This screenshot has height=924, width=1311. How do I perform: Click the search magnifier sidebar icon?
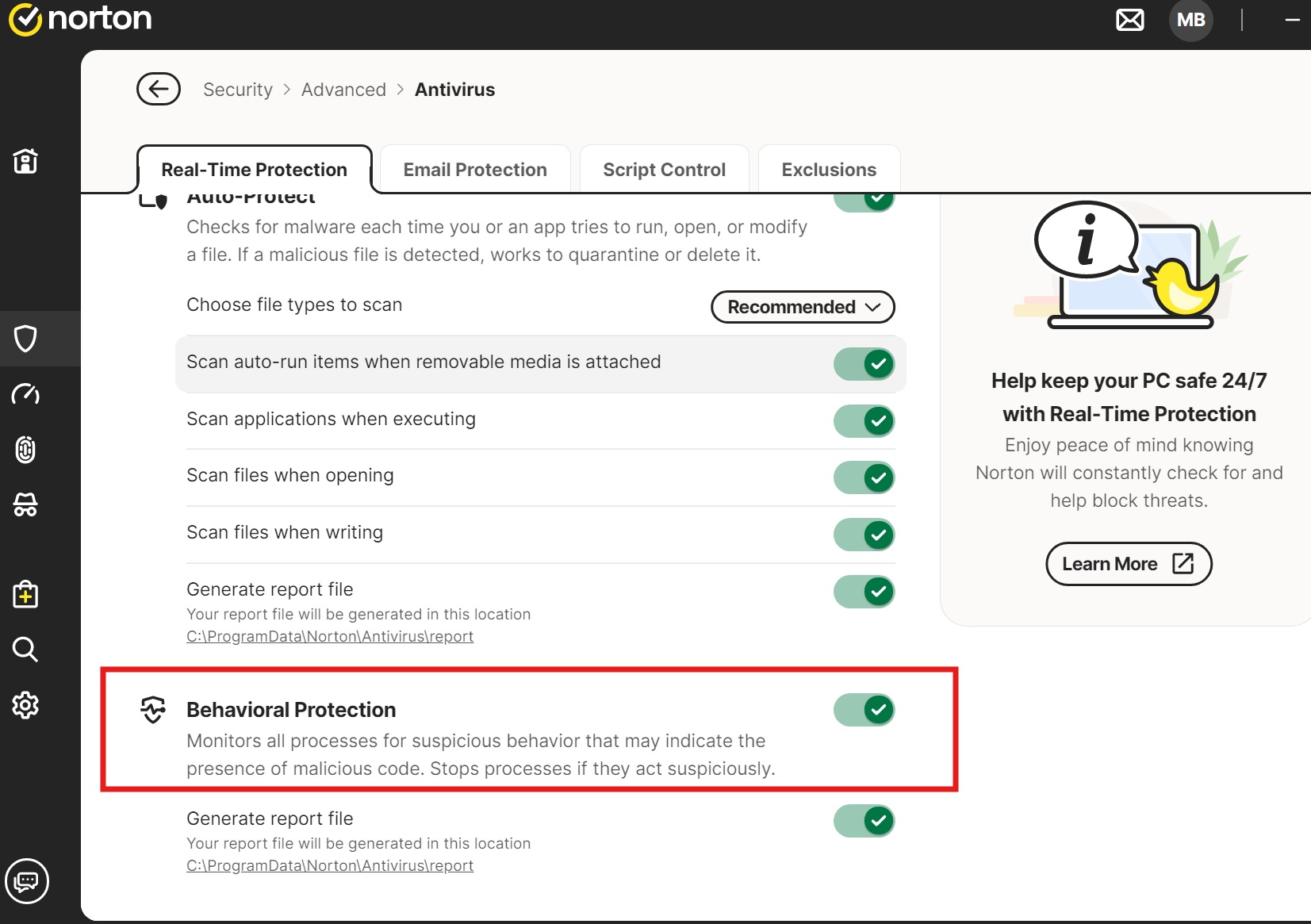point(25,650)
